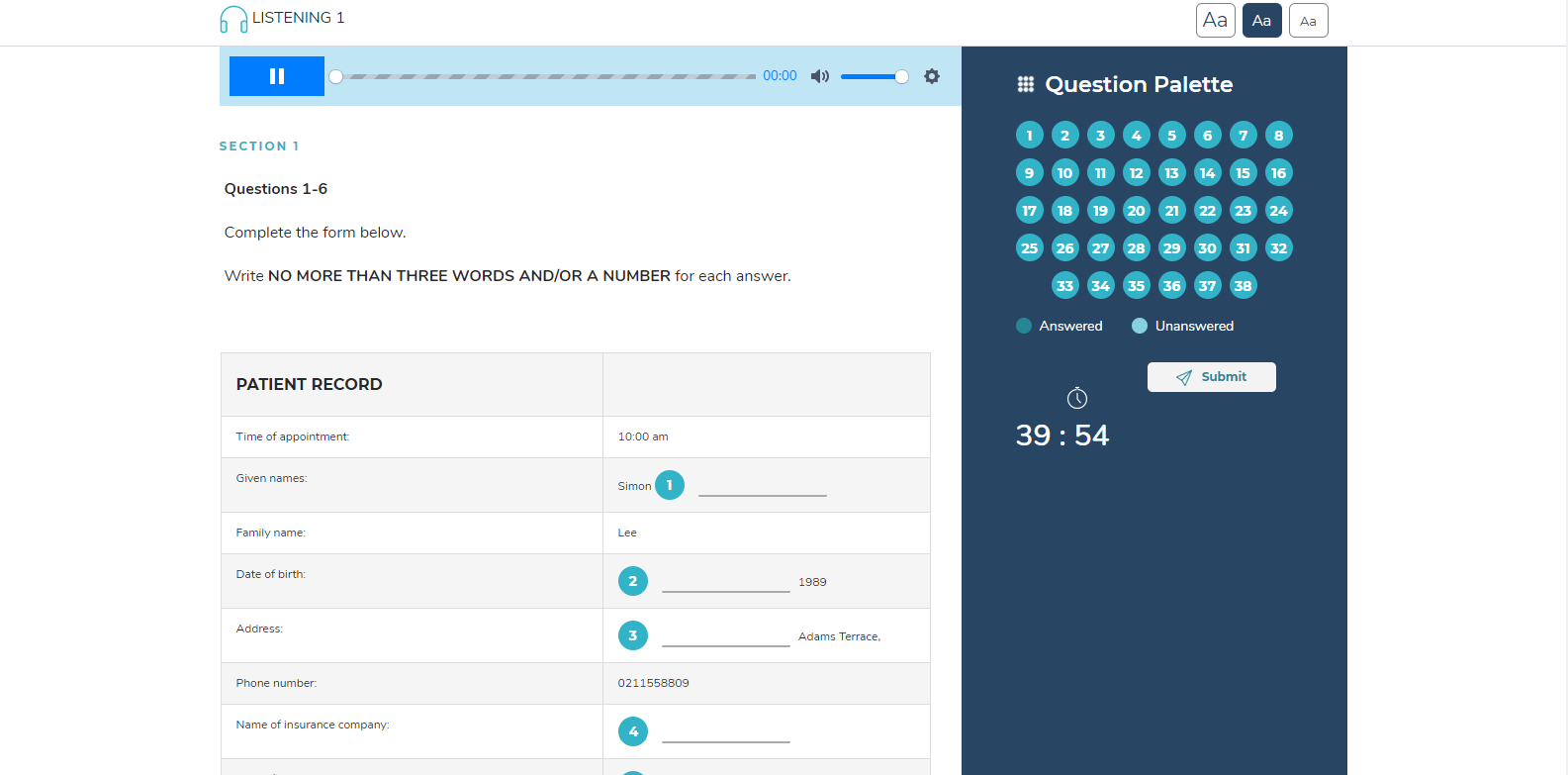Open question 17 from palette

1030,211
